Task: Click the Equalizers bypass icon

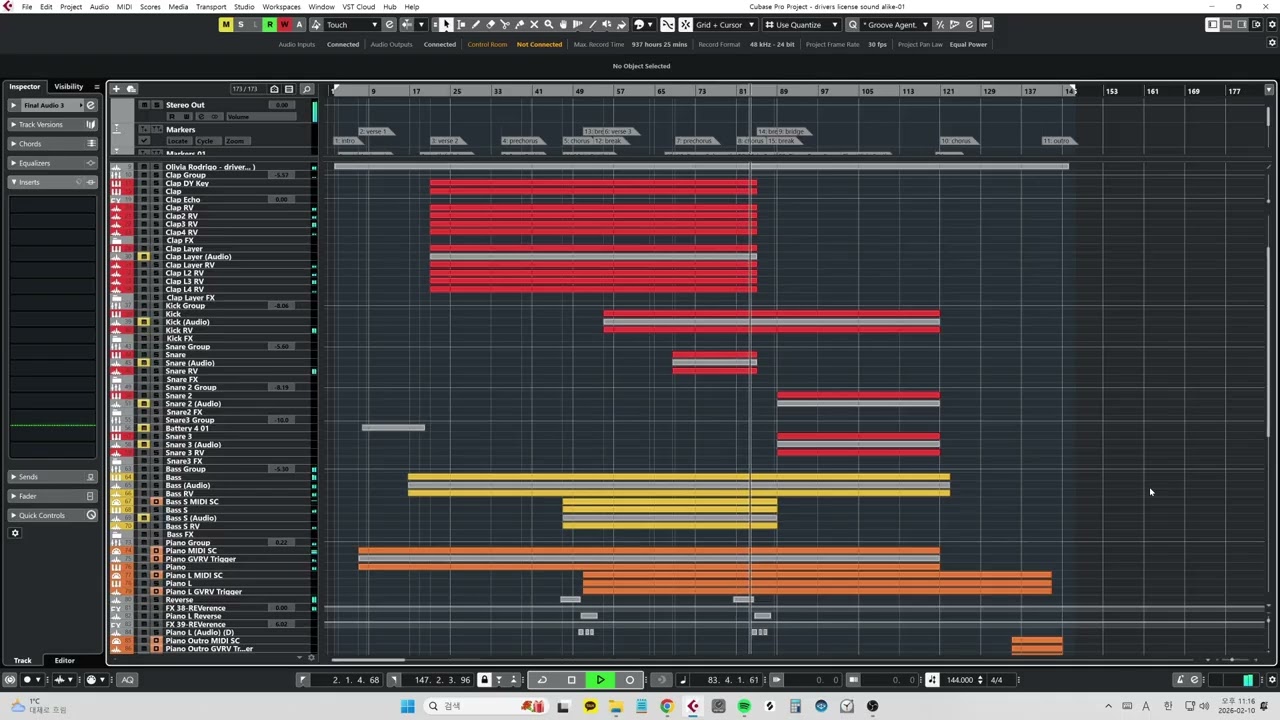Action: (x=91, y=163)
